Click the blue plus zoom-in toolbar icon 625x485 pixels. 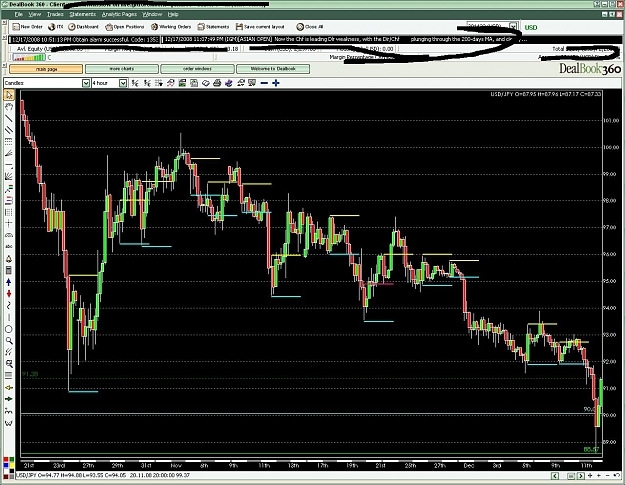276,83
